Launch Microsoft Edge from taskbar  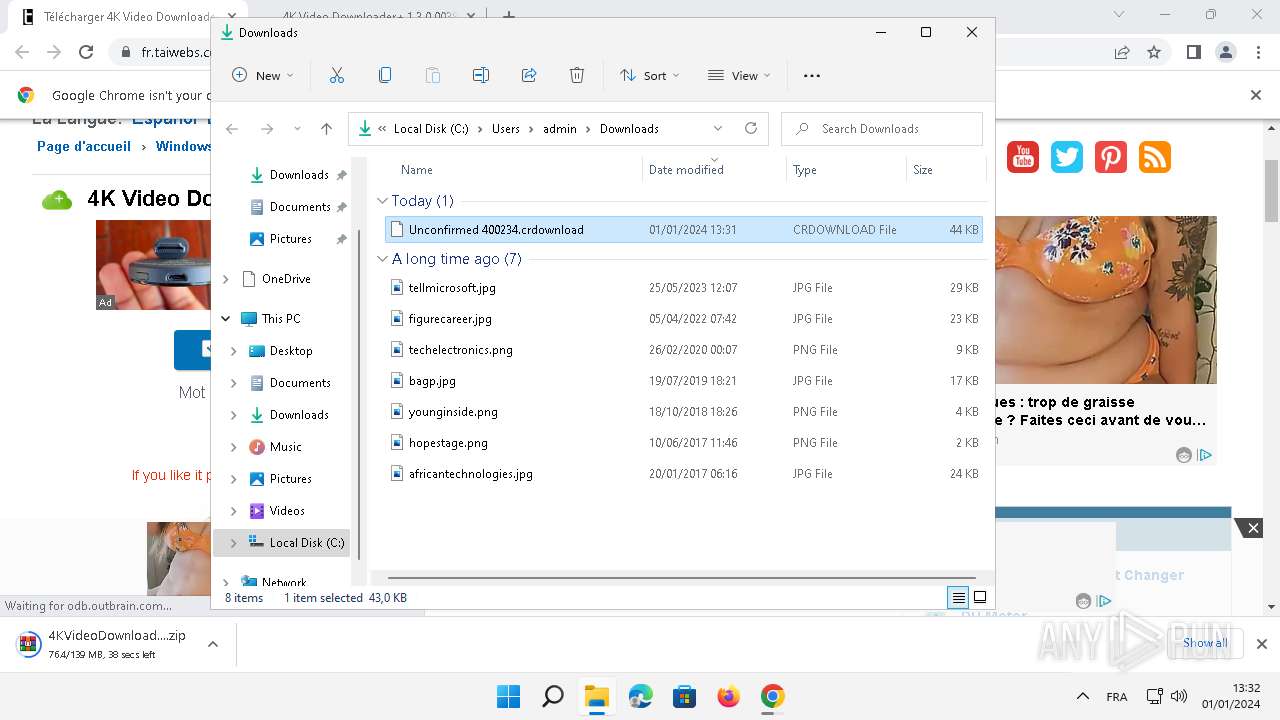tap(641, 696)
